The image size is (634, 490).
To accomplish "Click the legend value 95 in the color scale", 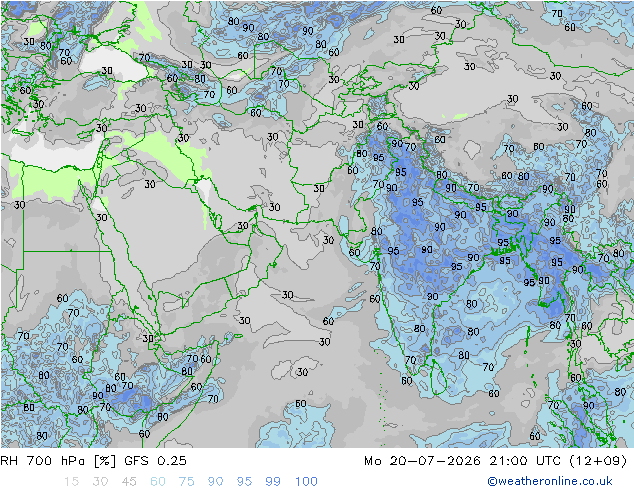I will 244,482.
